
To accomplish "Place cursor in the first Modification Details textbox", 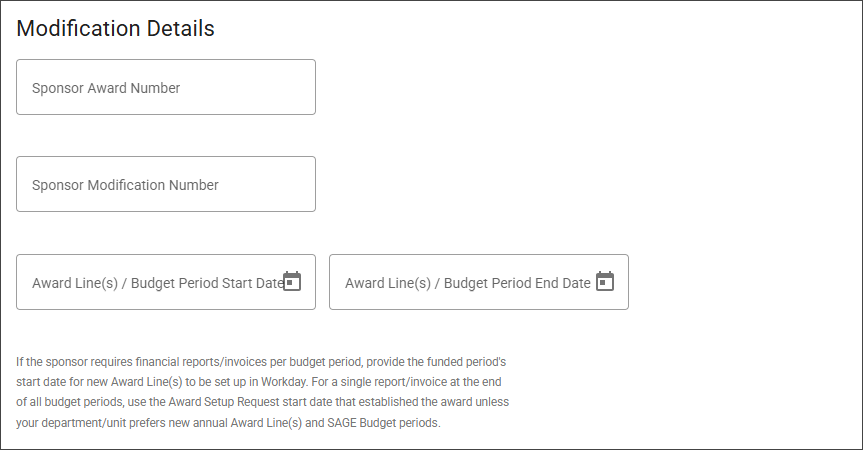I will [x=166, y=87].
